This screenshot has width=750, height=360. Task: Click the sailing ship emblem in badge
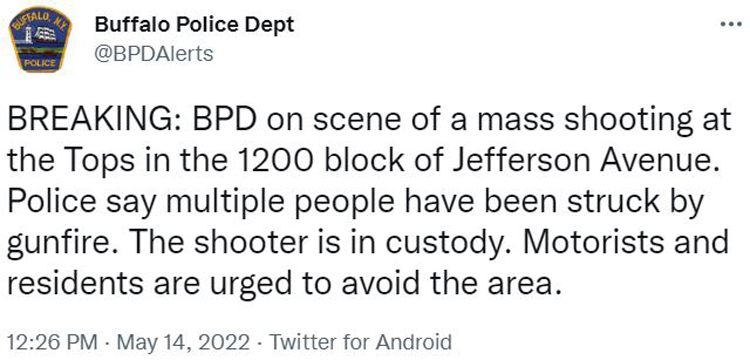pos(47,33)
